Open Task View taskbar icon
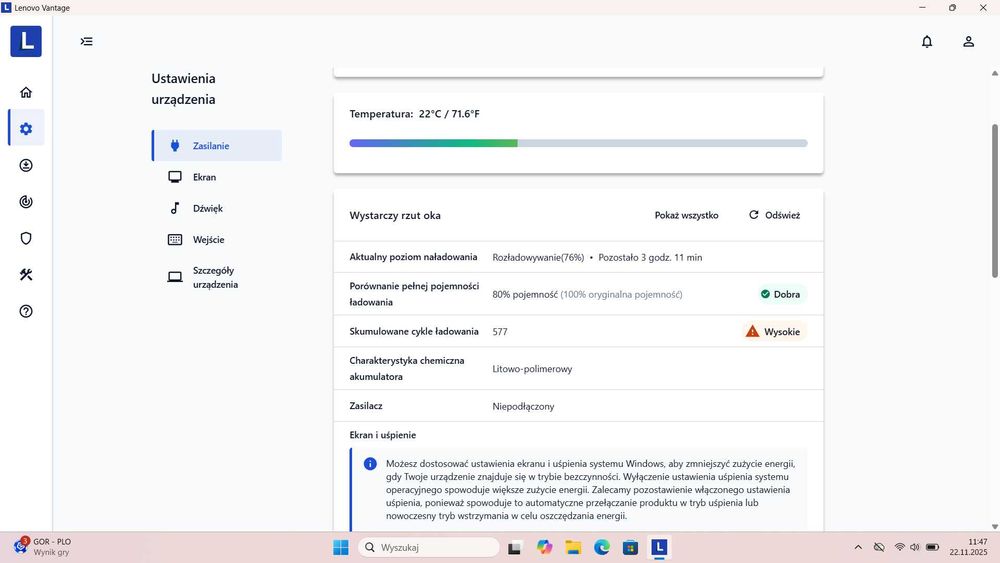 point(515,547)
